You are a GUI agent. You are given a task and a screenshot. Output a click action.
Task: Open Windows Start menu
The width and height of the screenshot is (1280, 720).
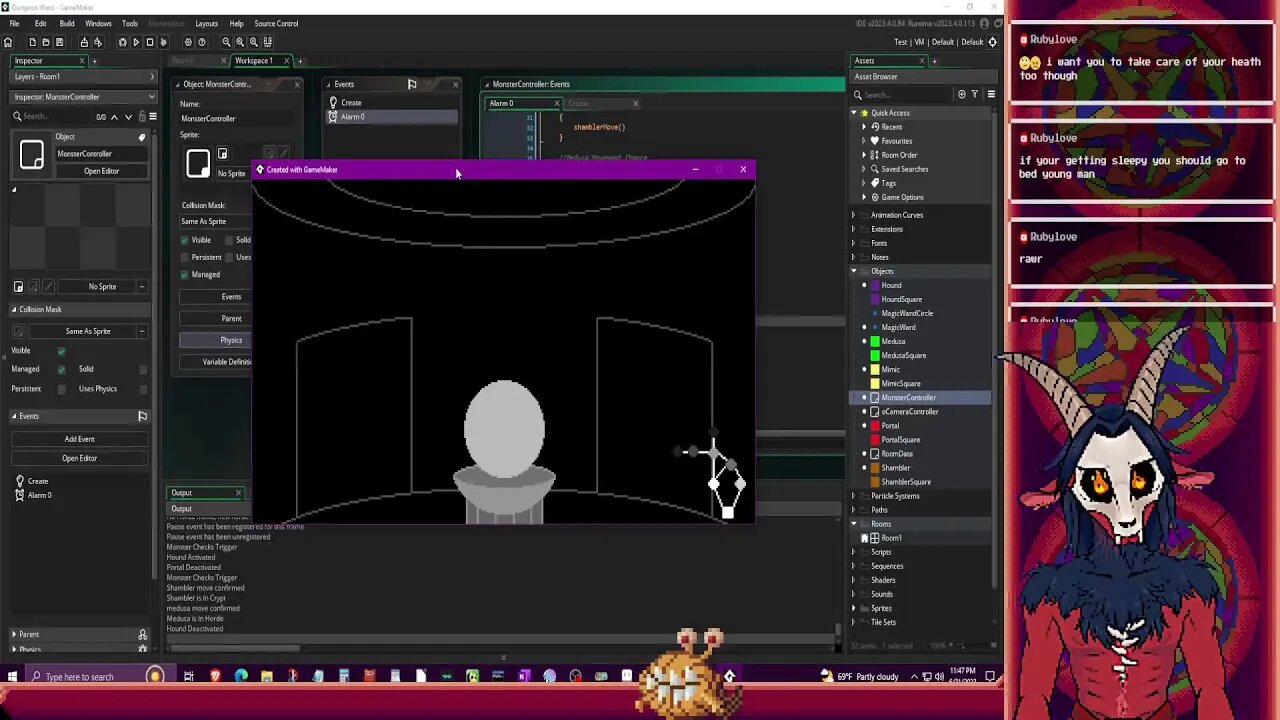pos(12,677)
